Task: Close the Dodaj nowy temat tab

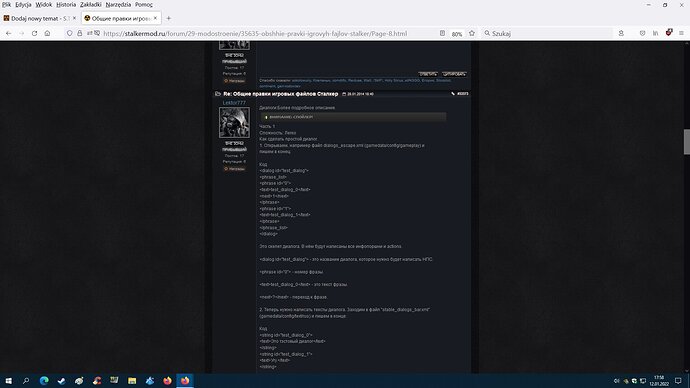Action: tap(74, 18)
